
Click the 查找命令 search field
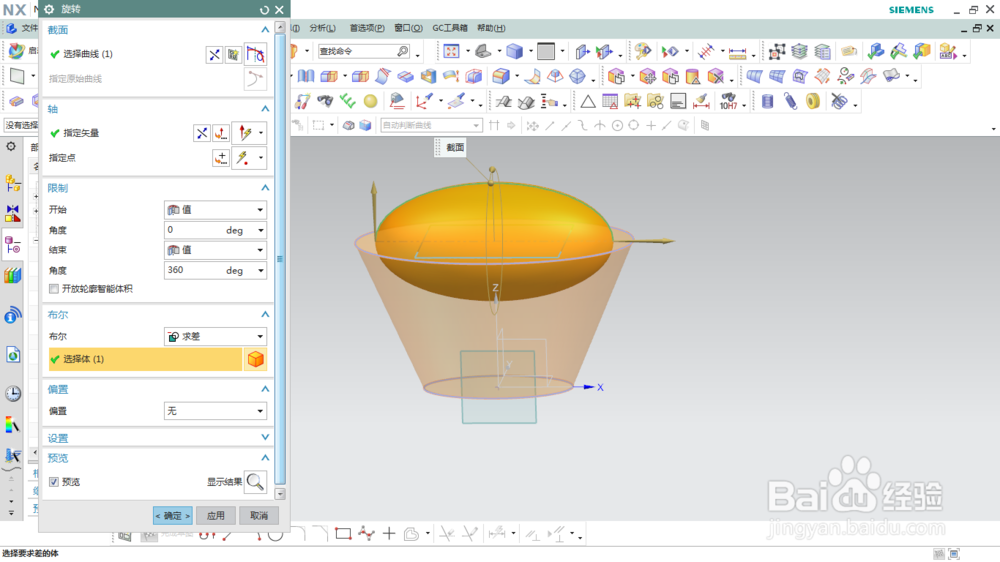pos(364,51)
